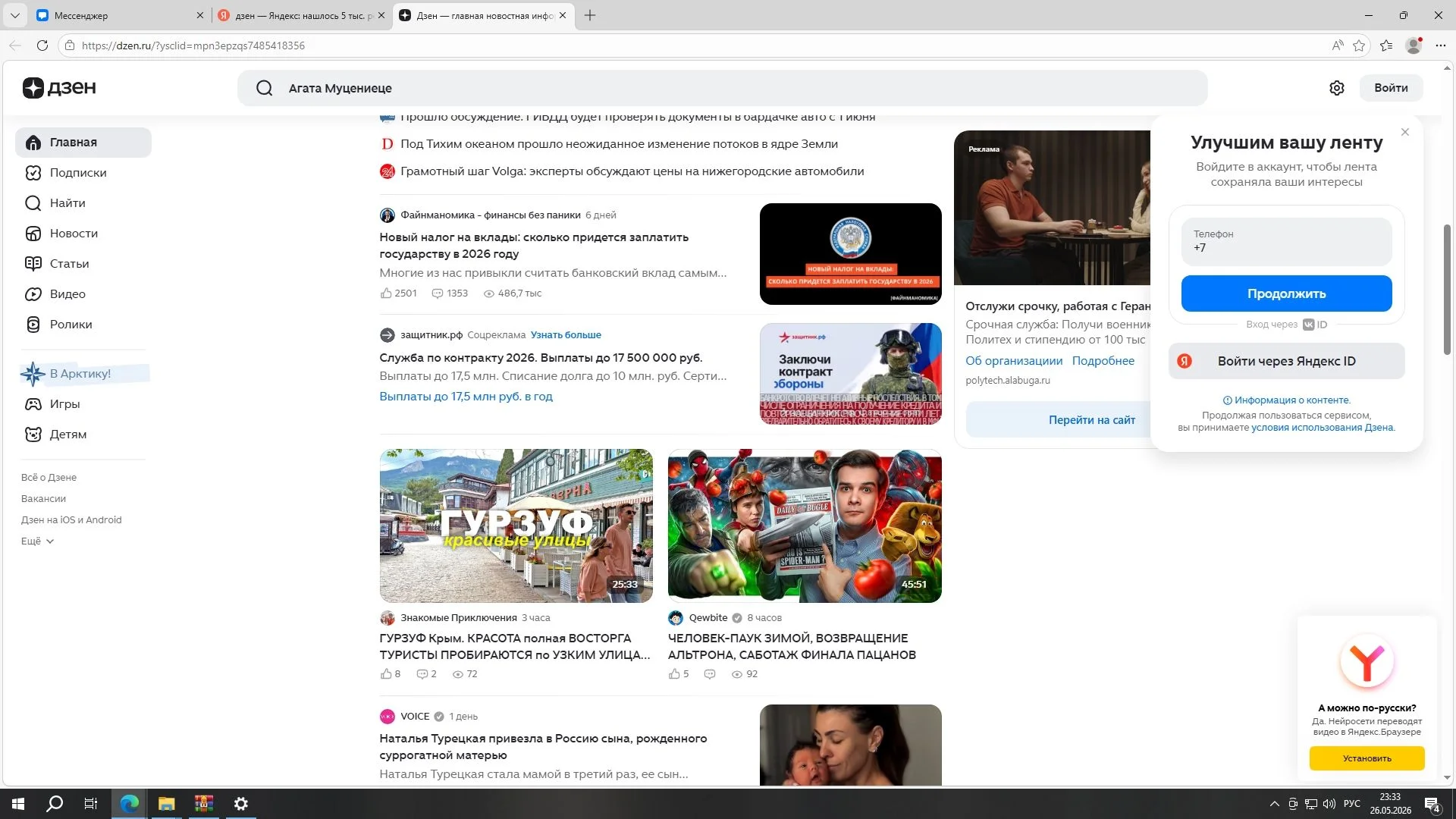The width and height of the screenshot is (1456, 819).
Task: Click the Войти button in the header
Action: (x=1391, y=88)
